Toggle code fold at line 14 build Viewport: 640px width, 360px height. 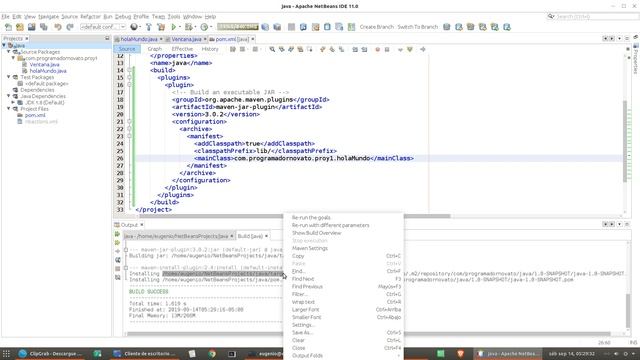[x=129, y=70]
